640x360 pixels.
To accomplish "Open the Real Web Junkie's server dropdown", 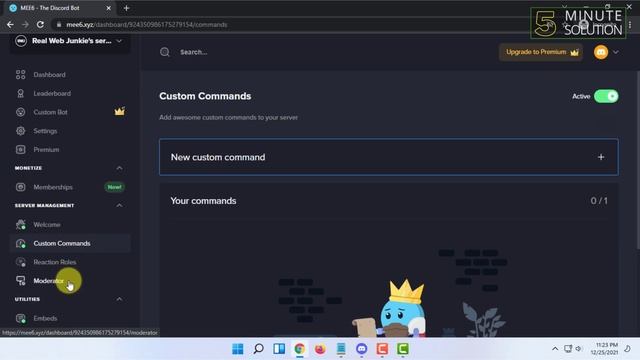I will pyautogui.click(x=119, y=41).
